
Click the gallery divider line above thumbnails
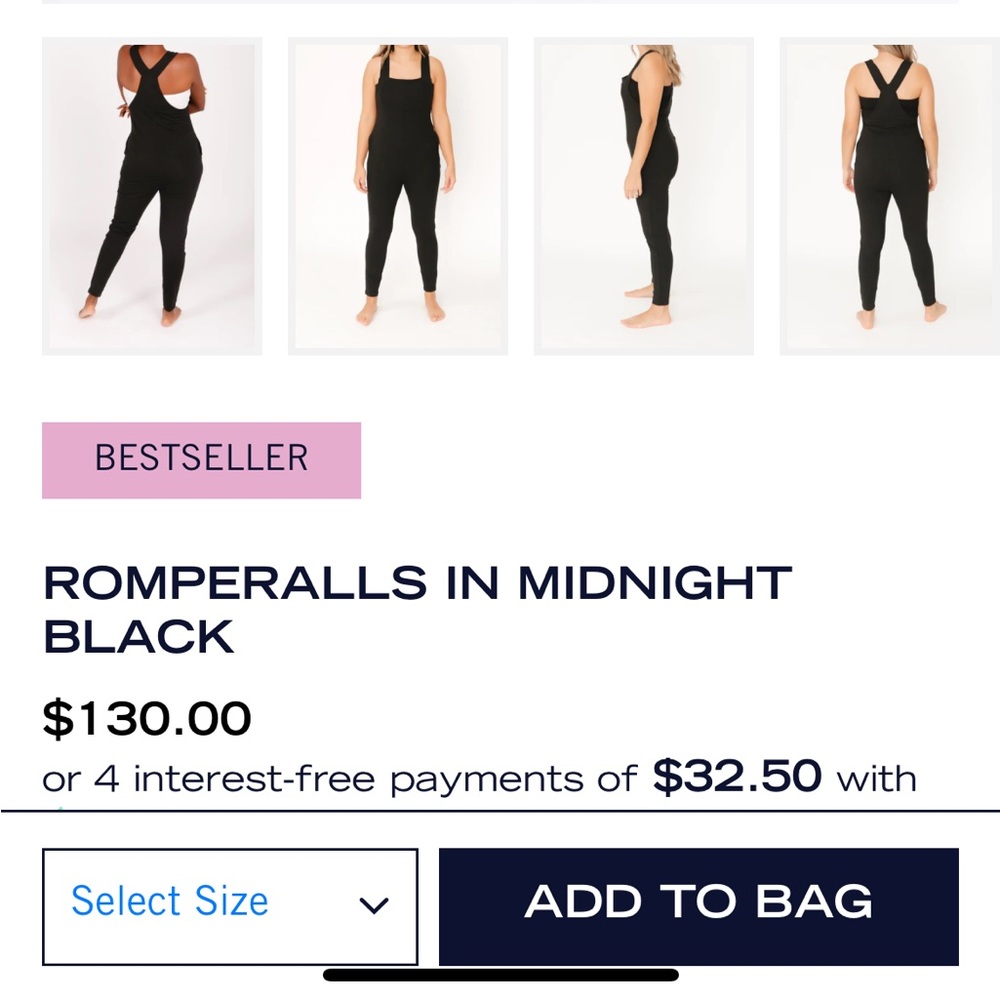500,2
